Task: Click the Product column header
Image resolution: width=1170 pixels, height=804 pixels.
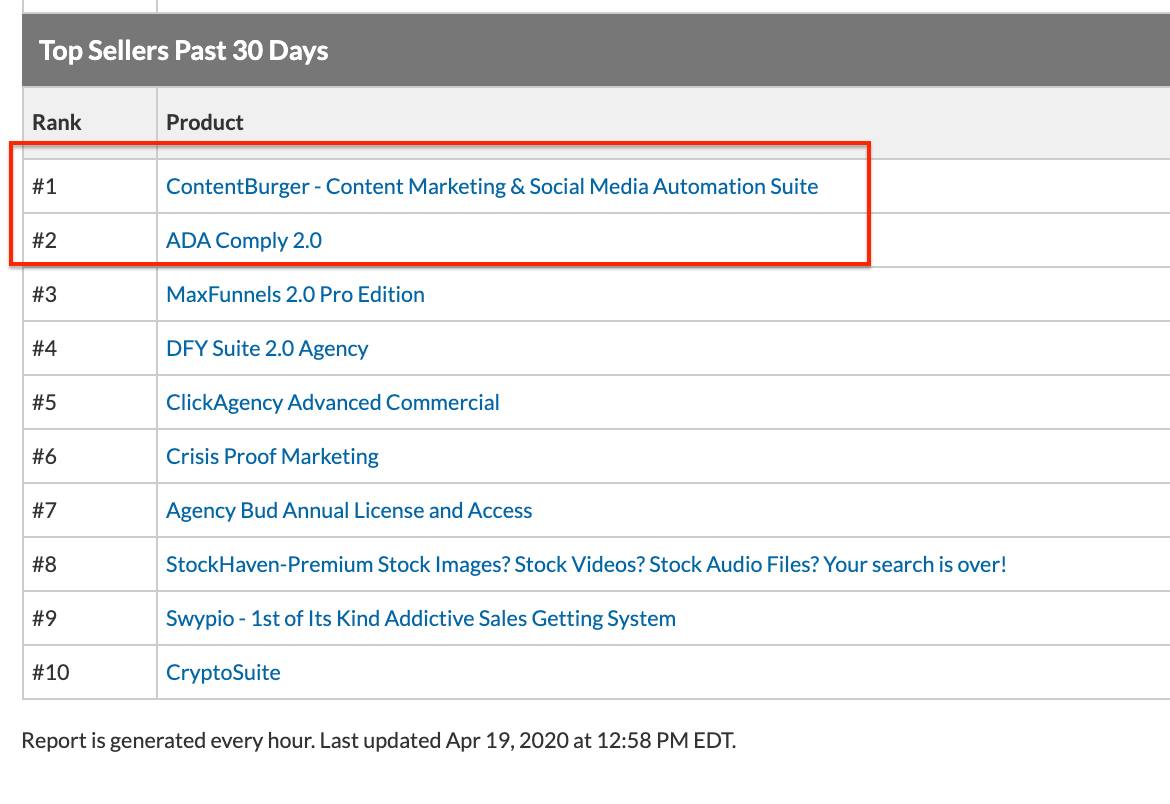Action: [x=205, y=122]
